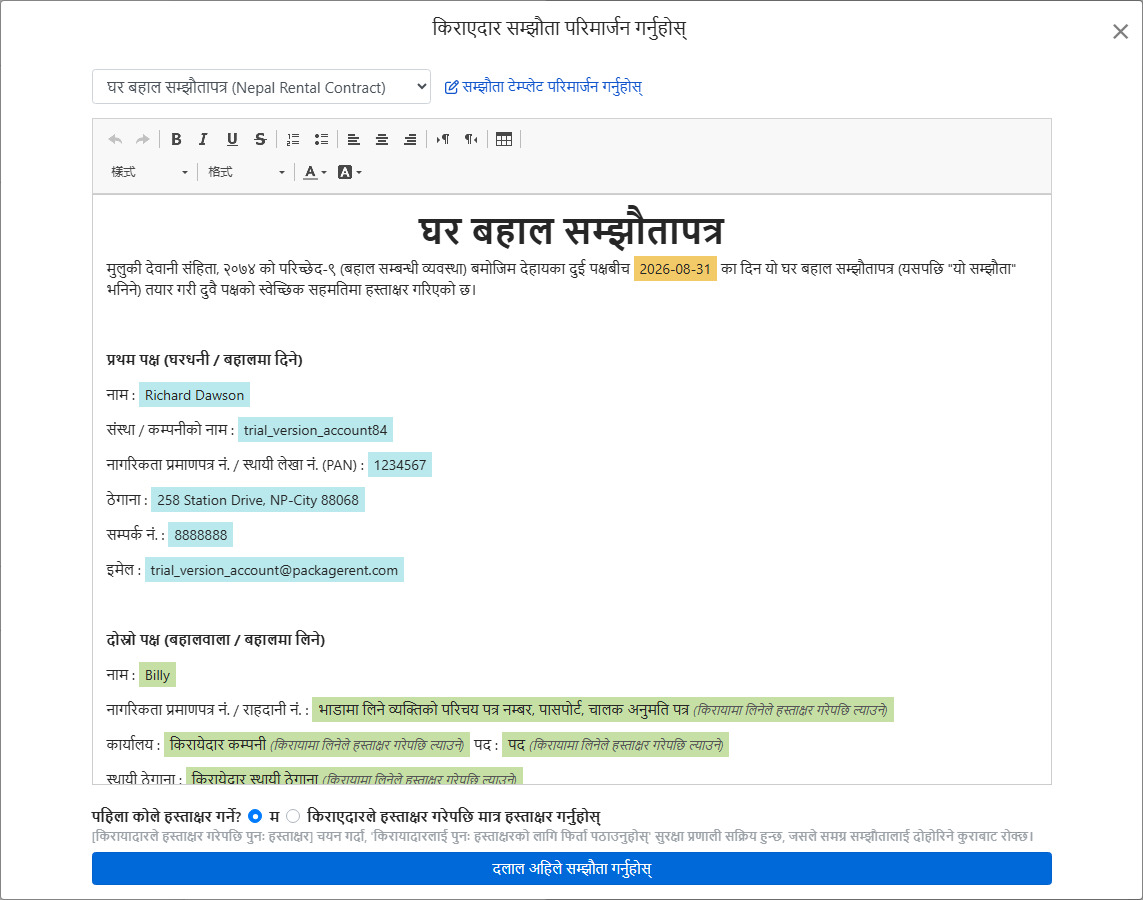Select the 'म' sign-first radio option

(x=254, y=816)
